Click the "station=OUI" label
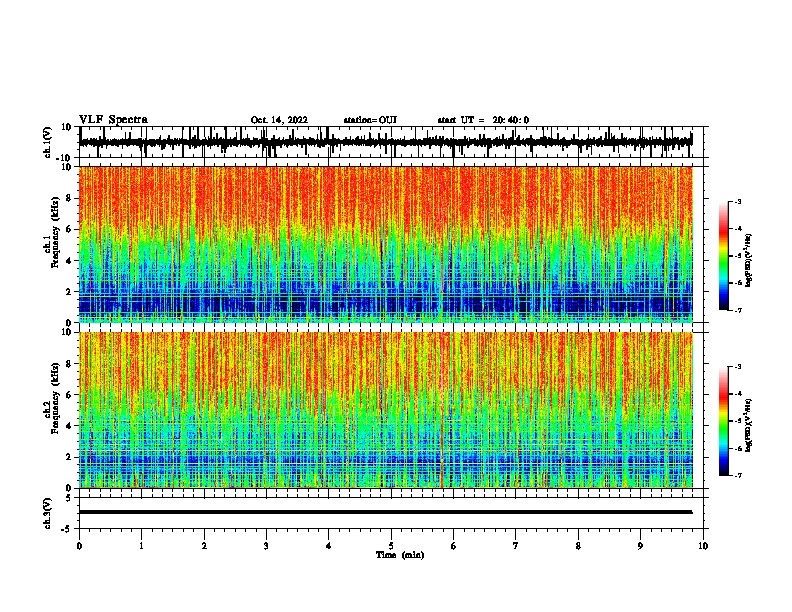Screen dimensions: 792x612 370,120
